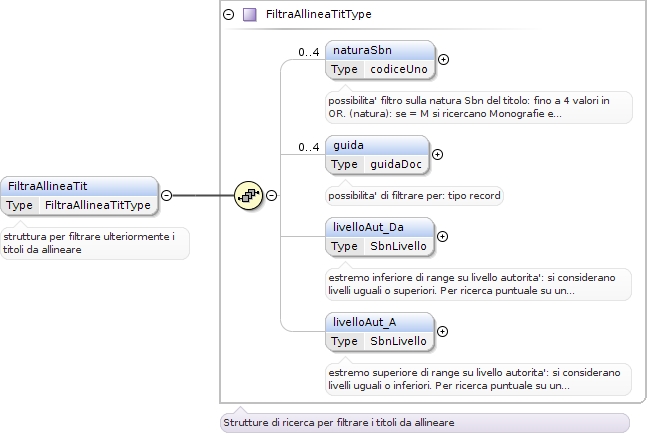This screenshot has height=436, width=648.
Task: Select the livelloAut_Da element node
Action: click(380, 236)
